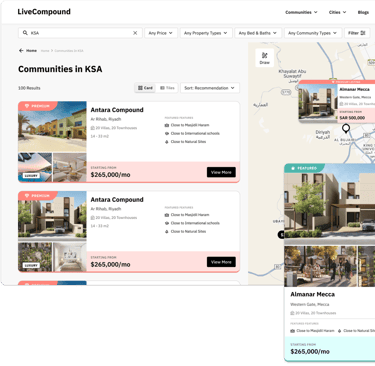Click View More on second Antara Compound

(x=221, y=262)
